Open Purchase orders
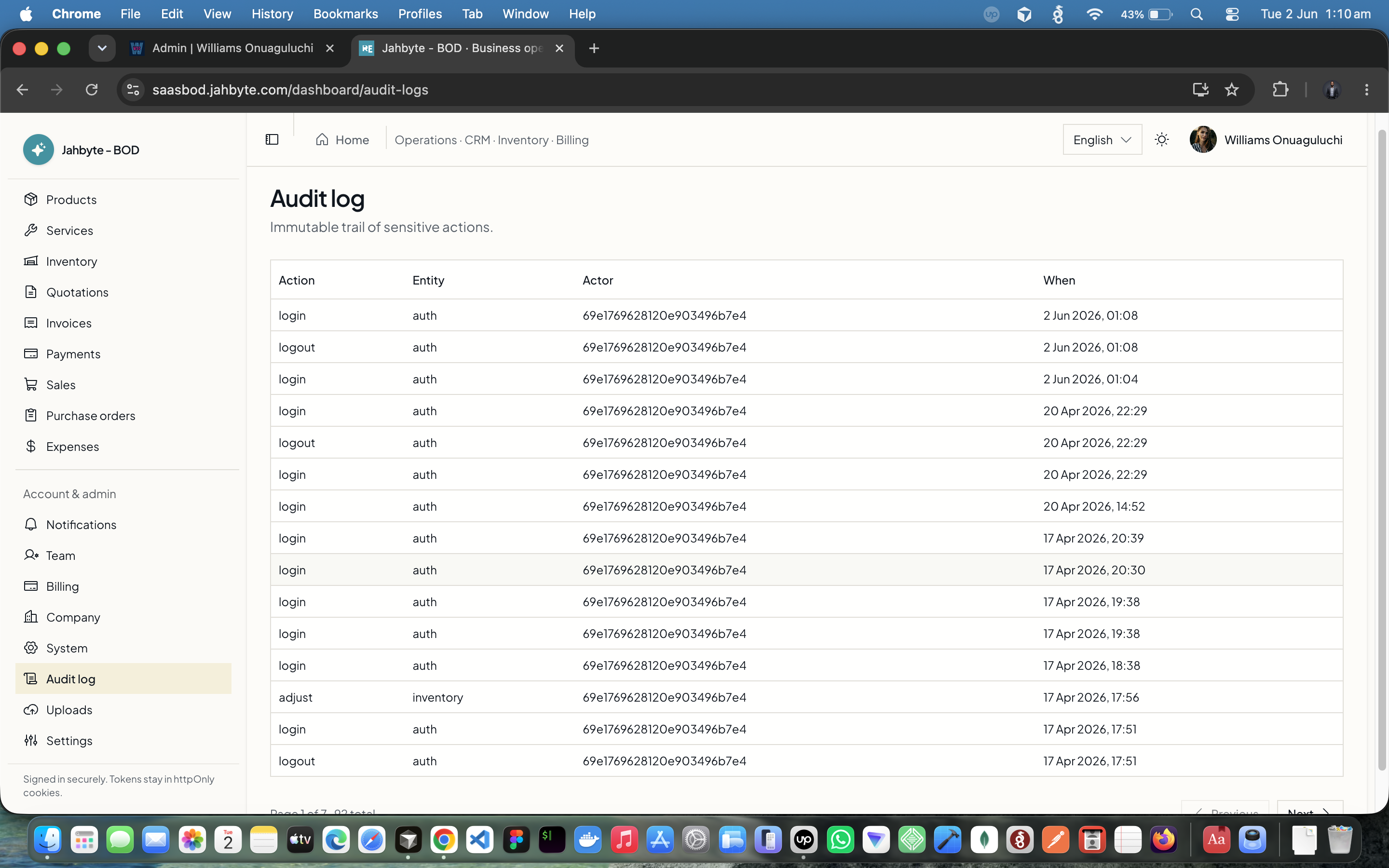The height and width of the screenshot is (868, 1389). pyautogui.click(x=123, y=416)
